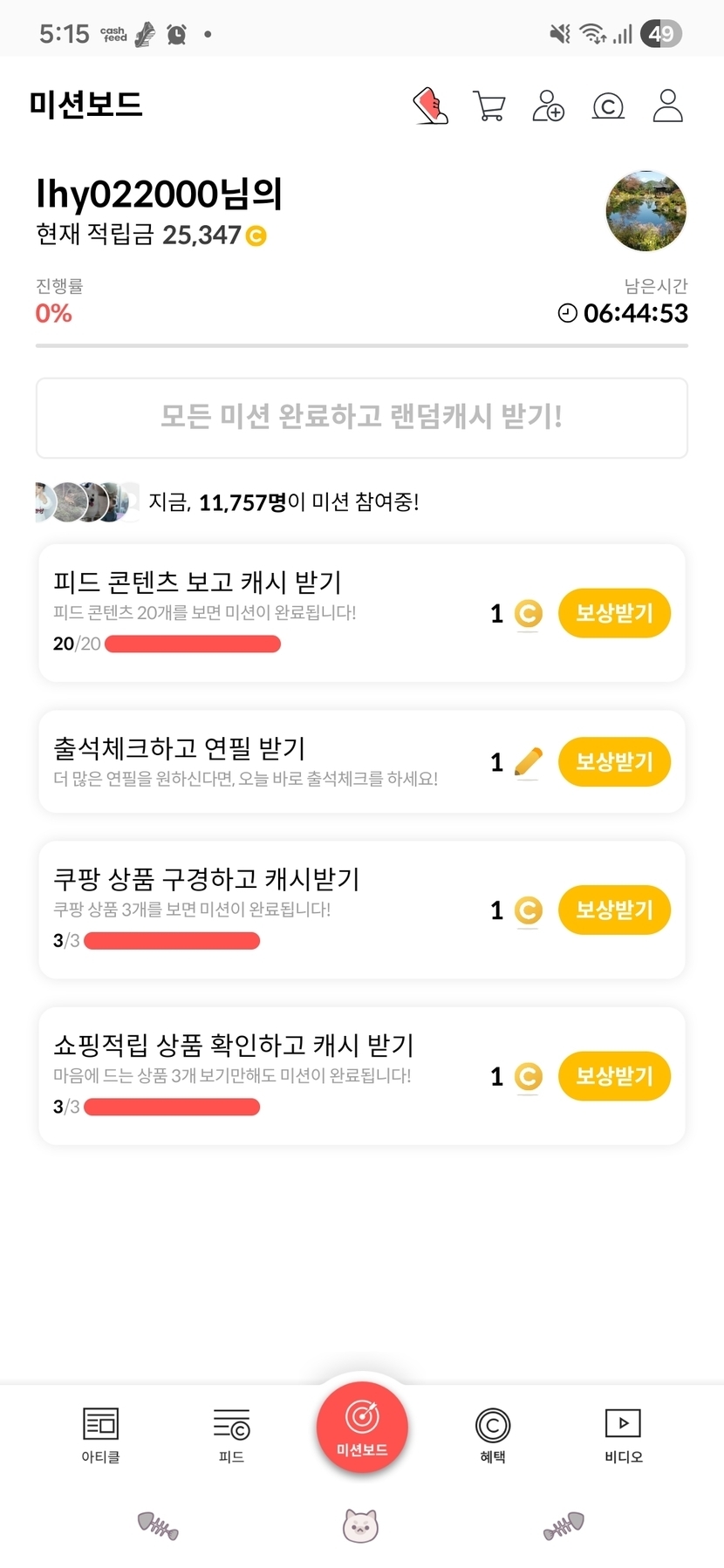
Task: Tap the cat face icon at bottom
Action: coord(360,1526)
